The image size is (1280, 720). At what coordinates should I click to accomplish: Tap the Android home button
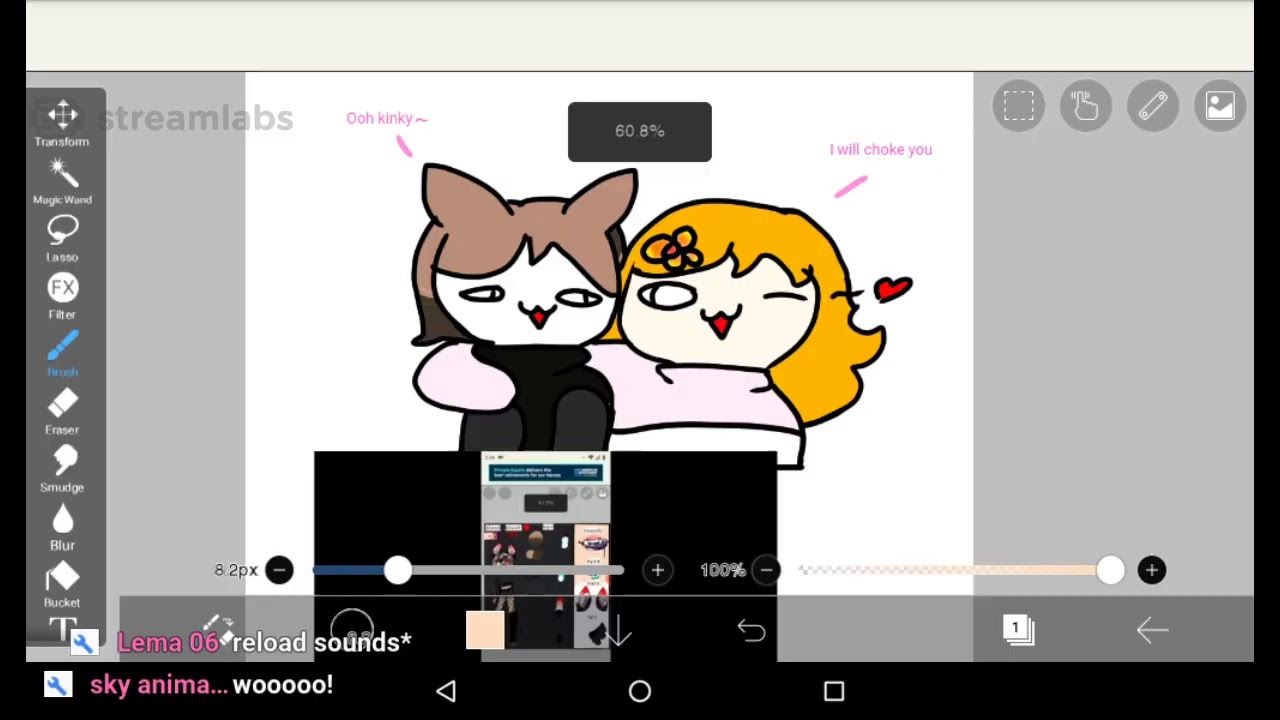pyautogui.click(x=640, y=691)
